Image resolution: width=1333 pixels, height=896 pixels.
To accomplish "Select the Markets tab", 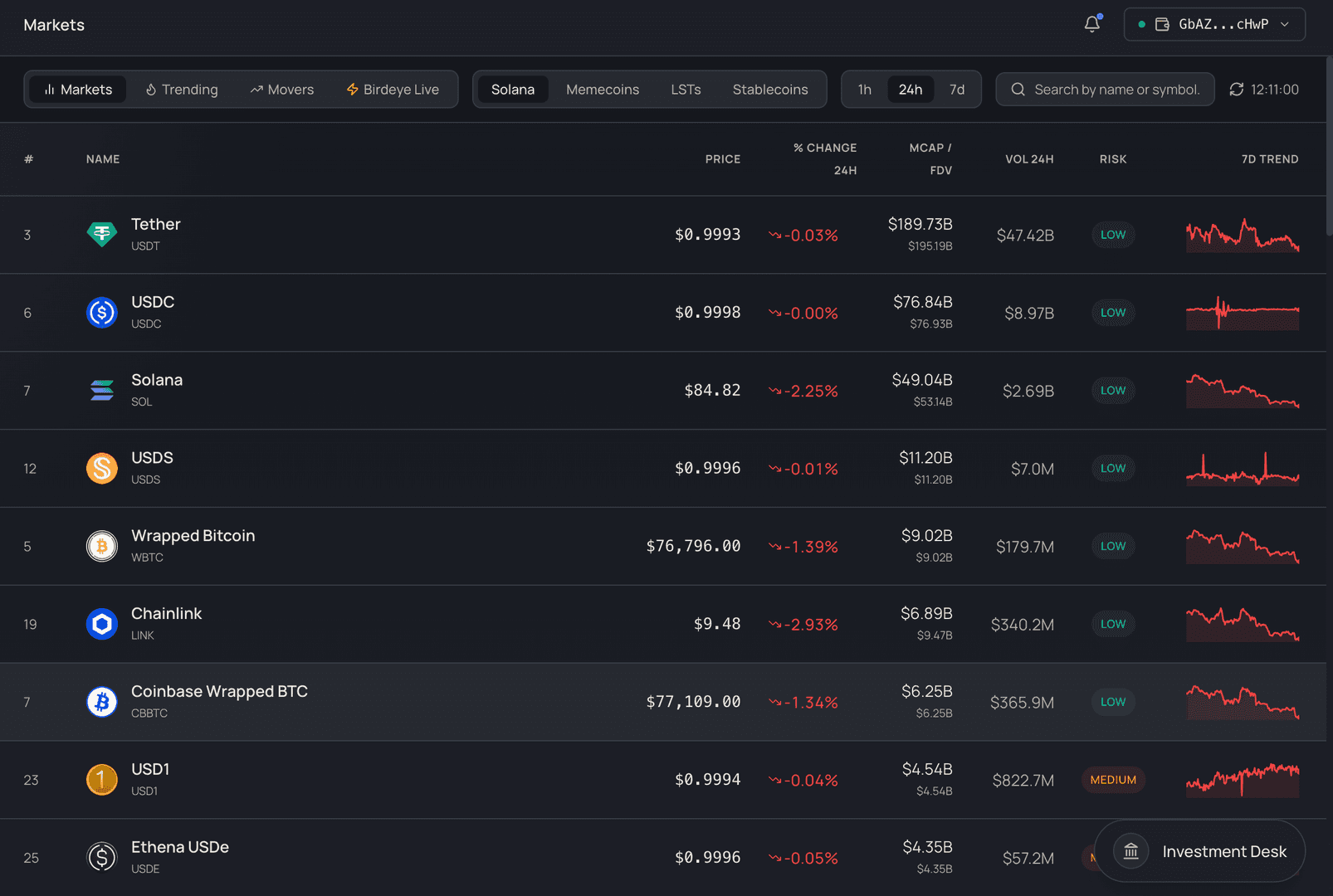I will tap(78, 90).
